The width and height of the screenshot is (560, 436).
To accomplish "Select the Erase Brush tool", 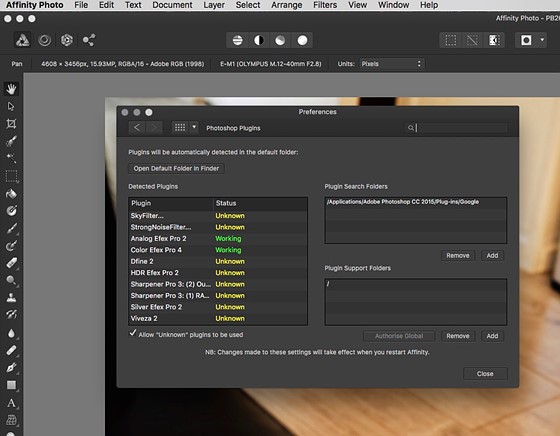I will tap(11, 263).
